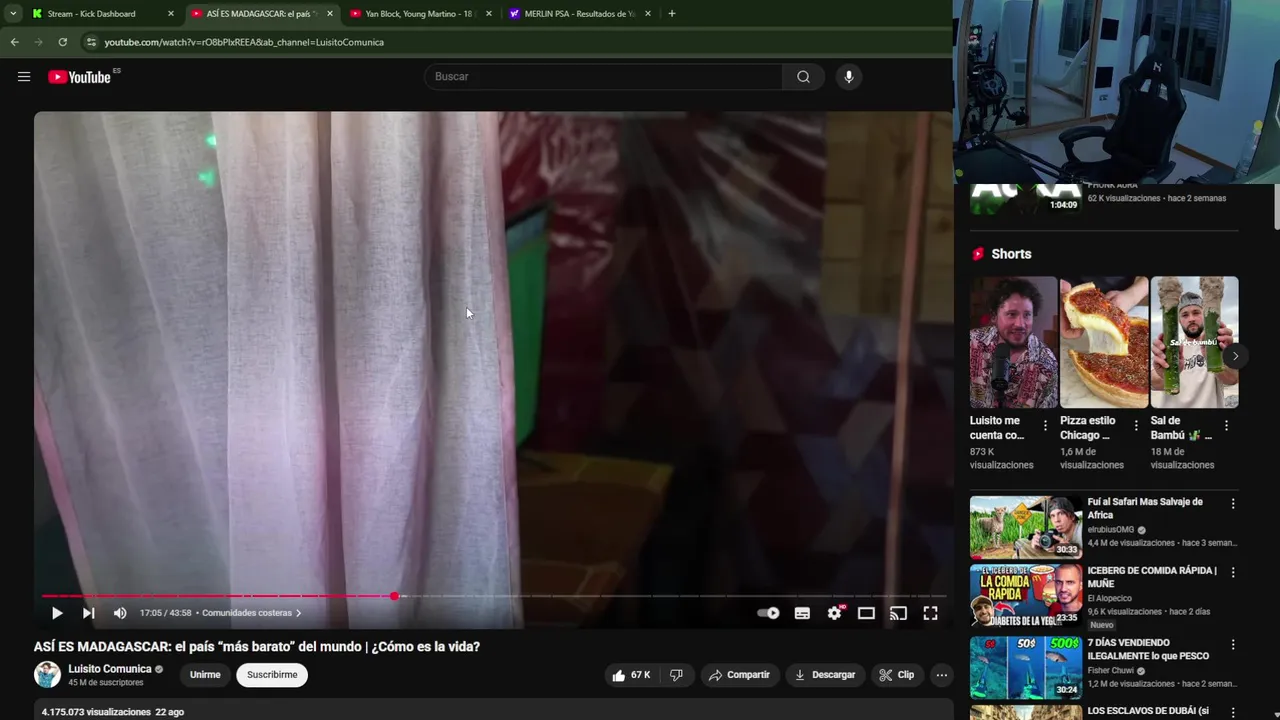Open options for Pizza estilo Chicago Short
This screenshot has width=1280, height=720.
1136,426
